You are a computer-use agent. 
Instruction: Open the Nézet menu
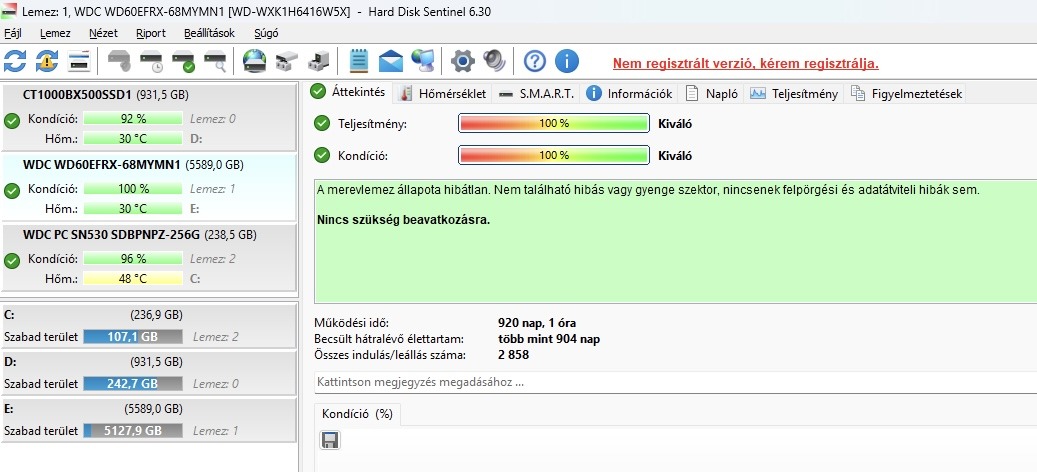click(103, 33)
